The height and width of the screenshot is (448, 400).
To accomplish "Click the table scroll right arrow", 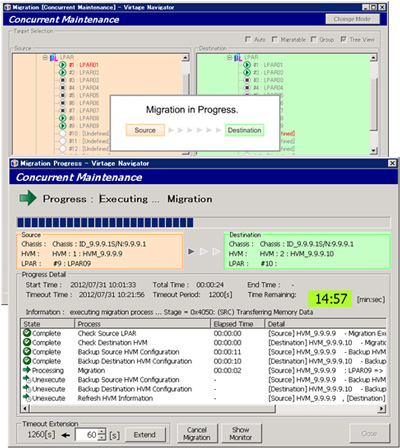I will (x=382, y=408).
